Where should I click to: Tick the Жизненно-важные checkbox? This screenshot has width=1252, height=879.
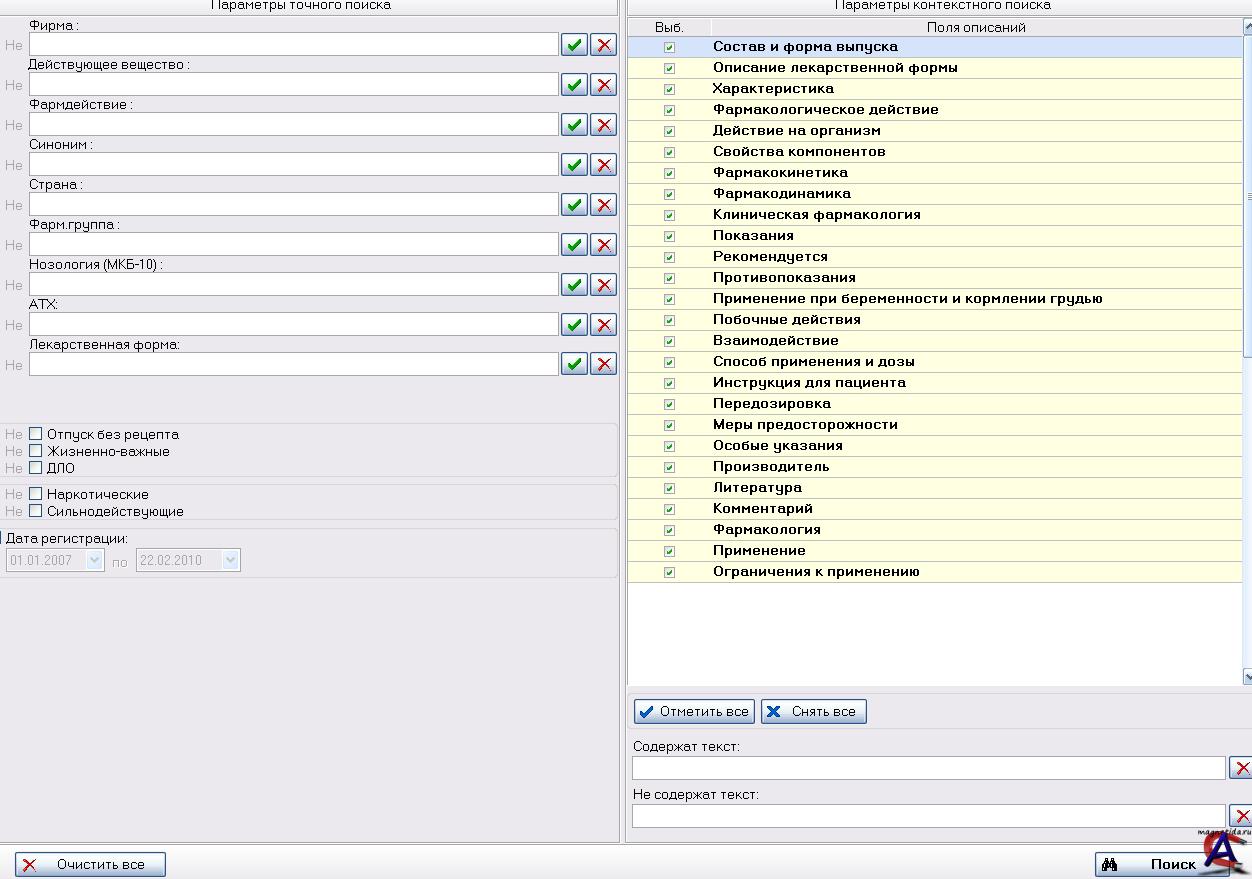coord(36,451)
